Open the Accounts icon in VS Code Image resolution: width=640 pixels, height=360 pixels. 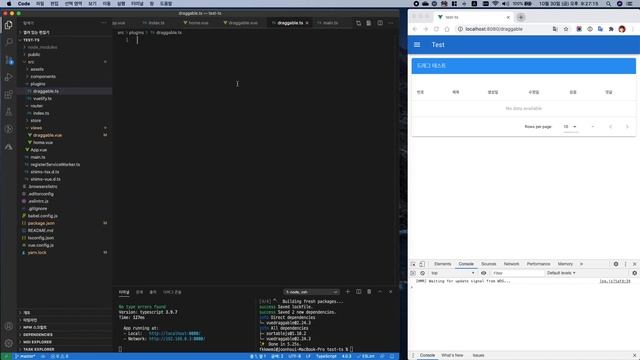9,326
